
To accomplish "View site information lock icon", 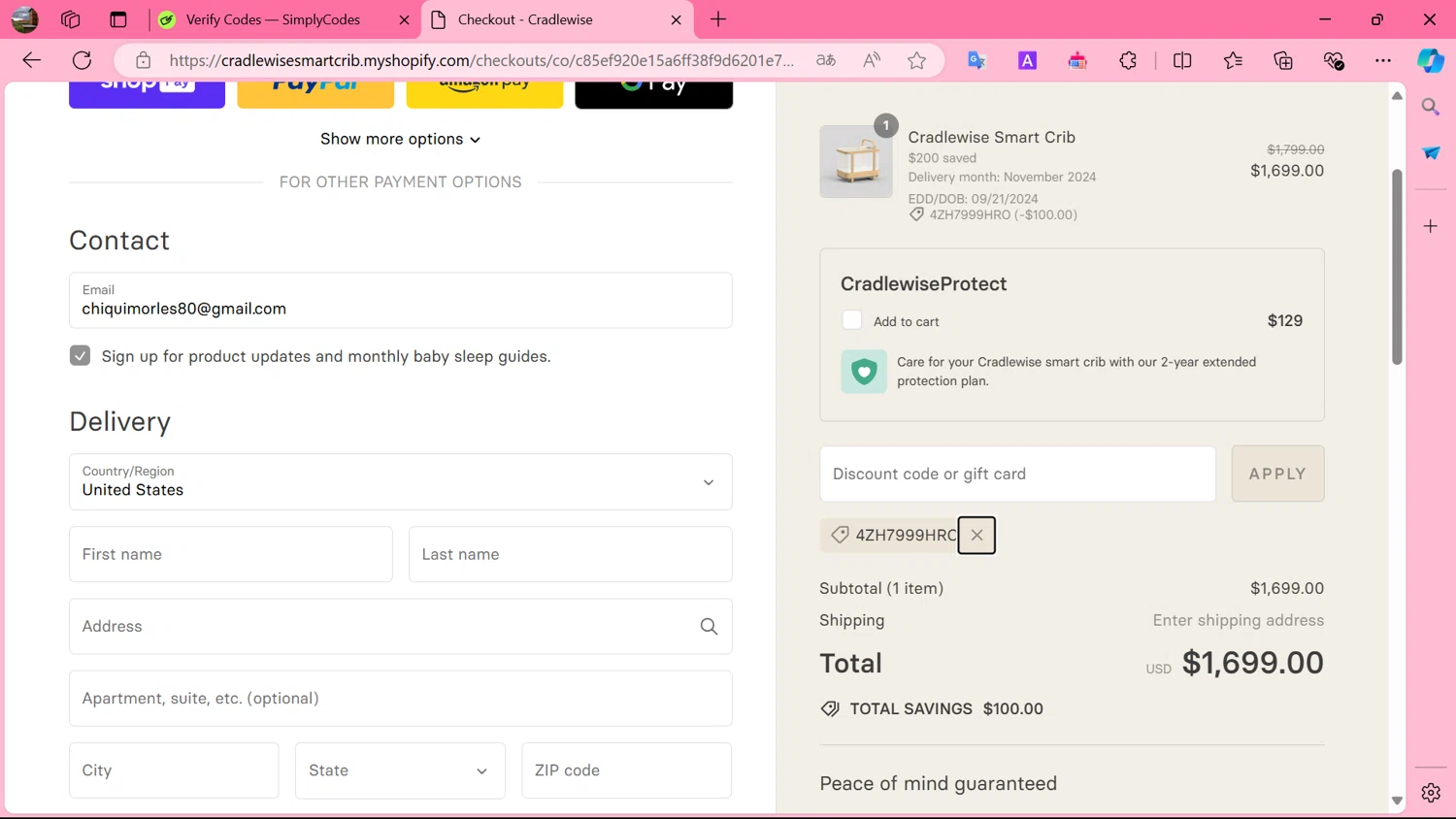I will (x=143, y=60).
